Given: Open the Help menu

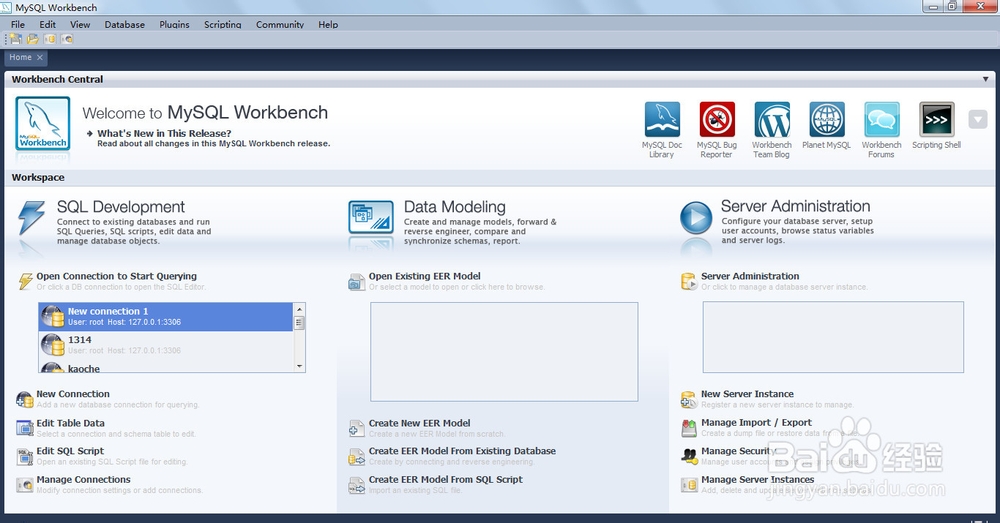Looking at the screenshot, I should (328, 24).
